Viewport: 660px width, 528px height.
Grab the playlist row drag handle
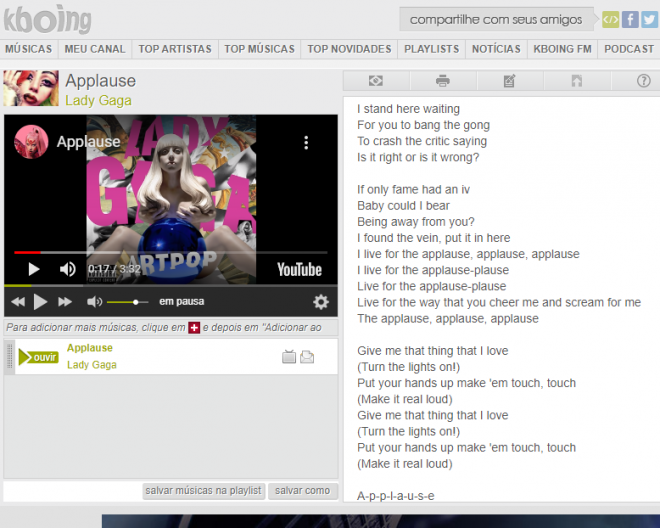point(9,357)
